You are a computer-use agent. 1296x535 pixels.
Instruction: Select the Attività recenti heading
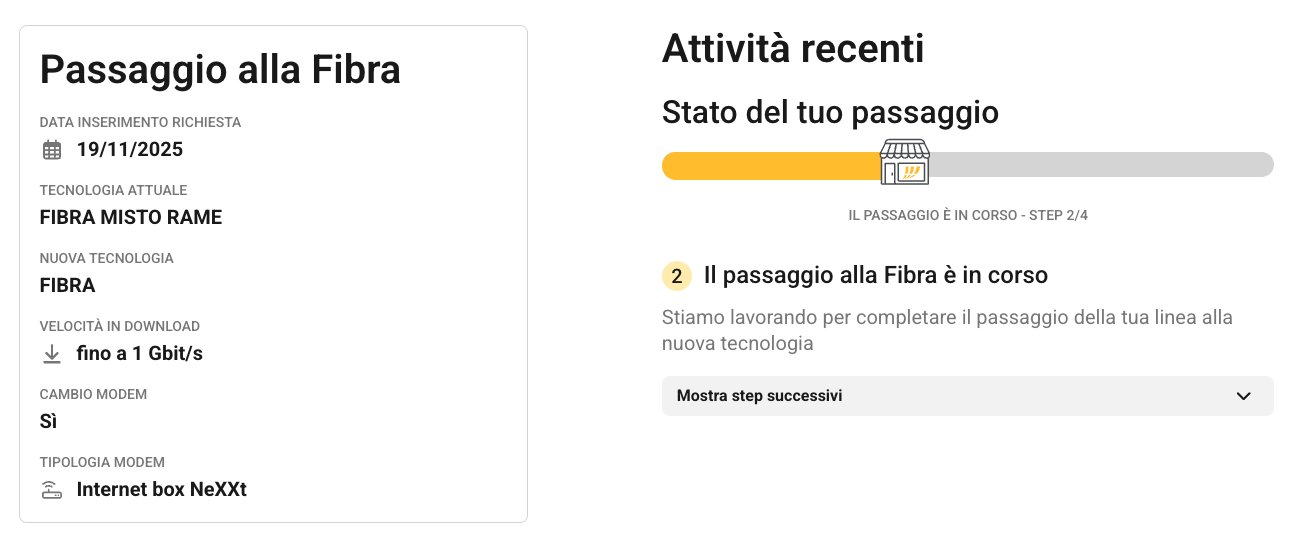tap(793, 49)
